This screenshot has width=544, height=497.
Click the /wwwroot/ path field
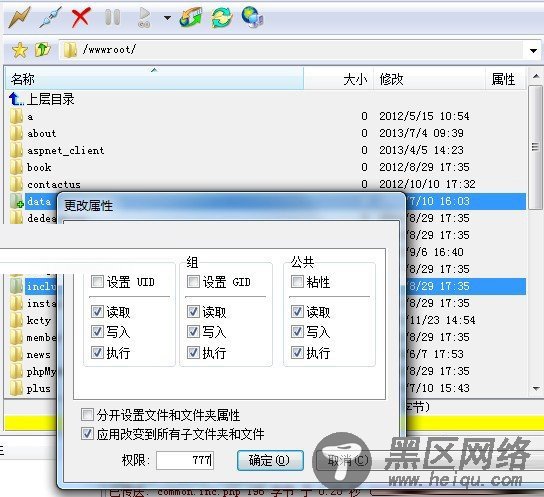point(291,50)
